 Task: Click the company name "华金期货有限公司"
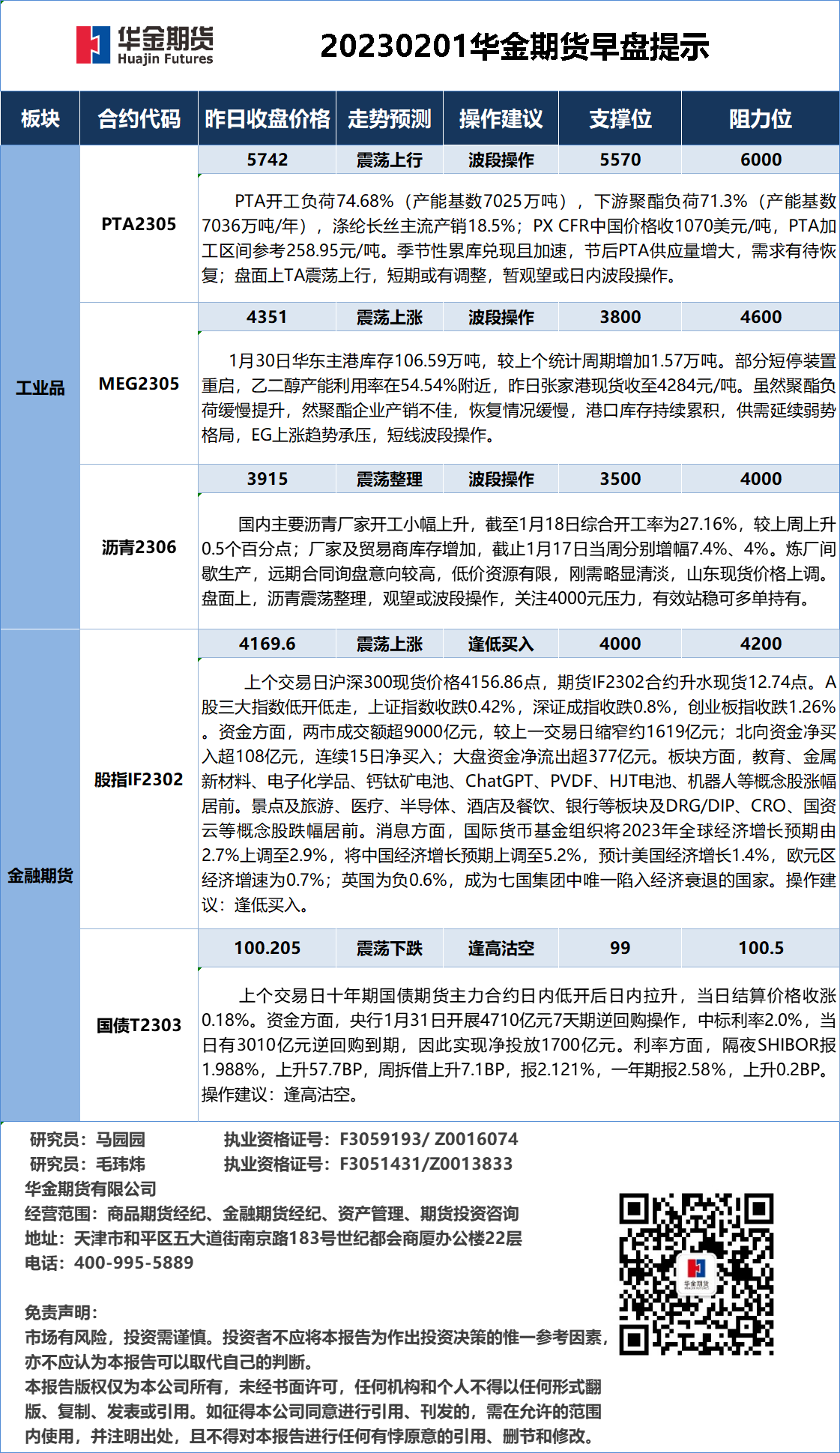point(91,1189)
